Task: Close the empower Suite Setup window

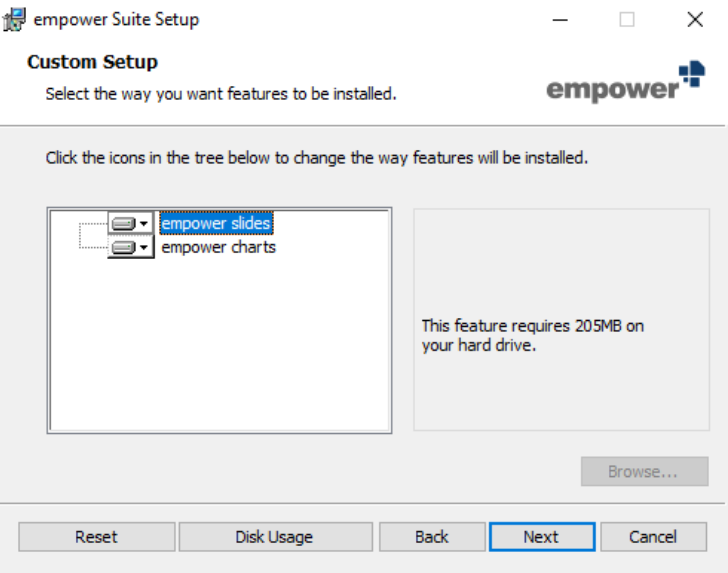Action: [695, 20]
